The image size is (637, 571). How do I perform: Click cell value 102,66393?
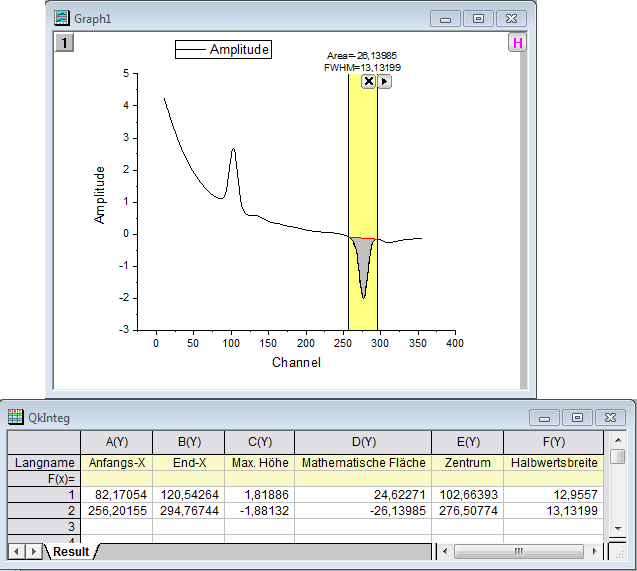pyautogui.click(x=468, y=495)
